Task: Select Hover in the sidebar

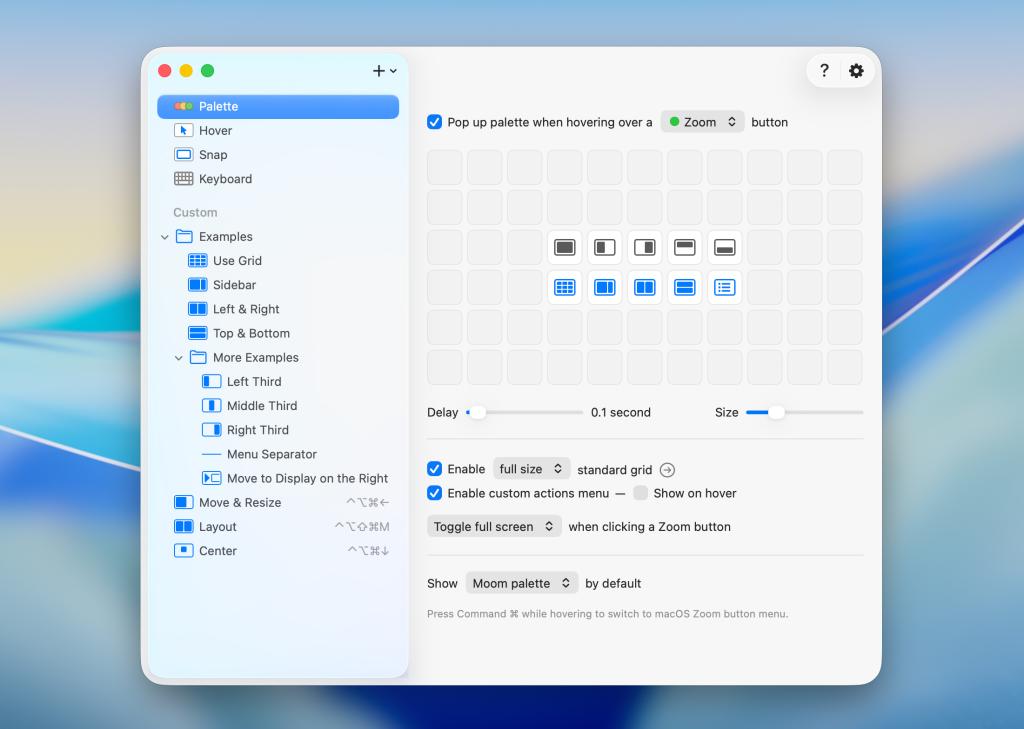Action: [x=215, y=131]
